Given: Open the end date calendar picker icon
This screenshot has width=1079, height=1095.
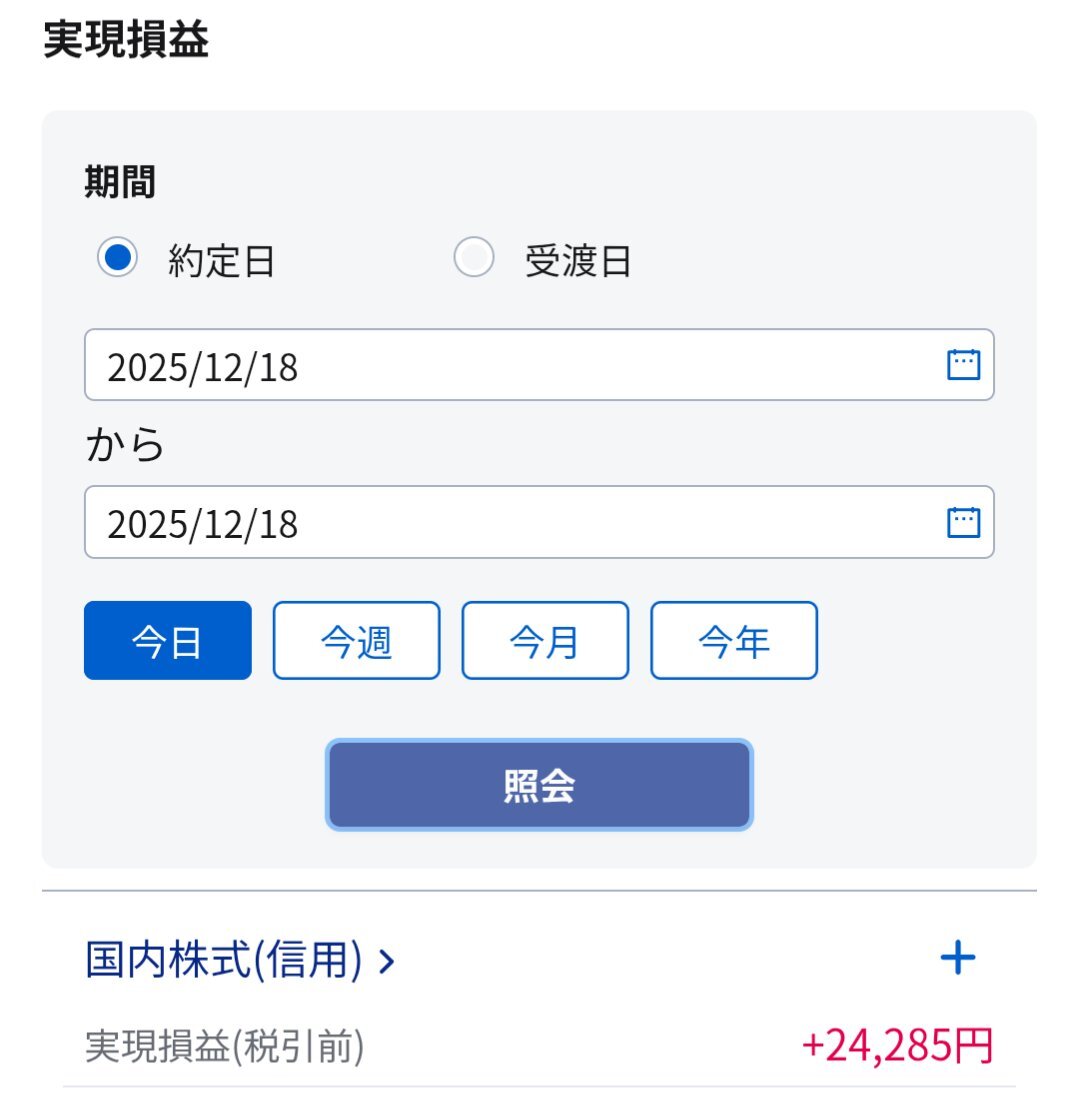Looking at the screenshot, I should tap(963, 522).
